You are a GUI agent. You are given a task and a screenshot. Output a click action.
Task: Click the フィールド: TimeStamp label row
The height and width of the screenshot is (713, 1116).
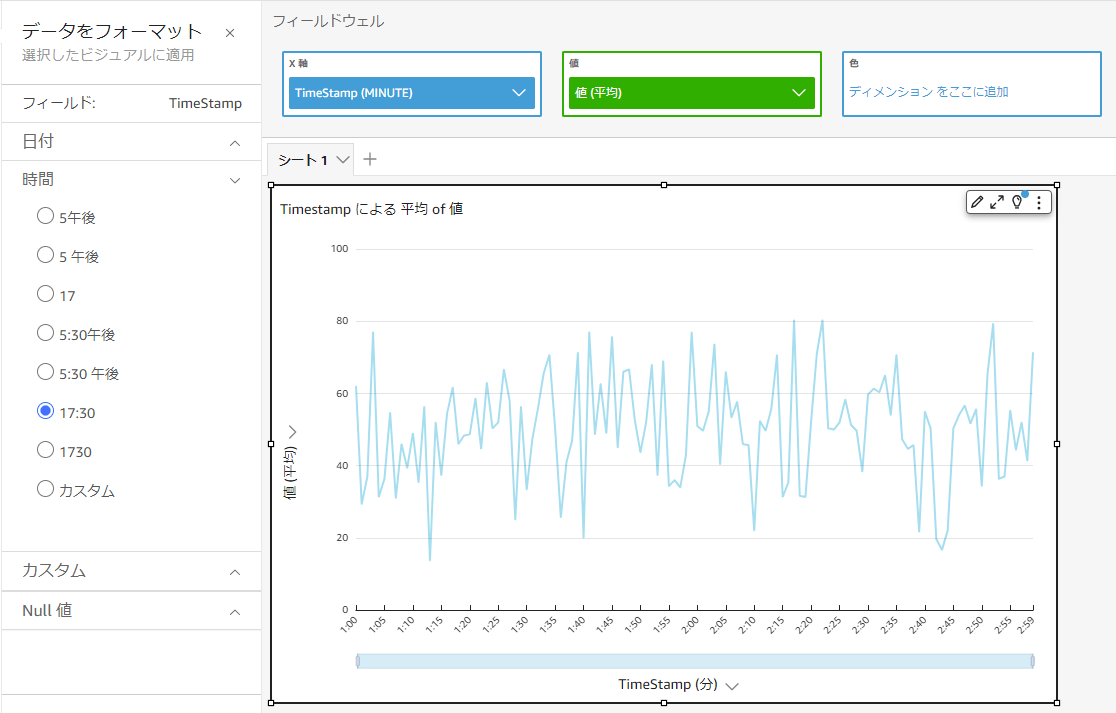(x=131, y=103)
